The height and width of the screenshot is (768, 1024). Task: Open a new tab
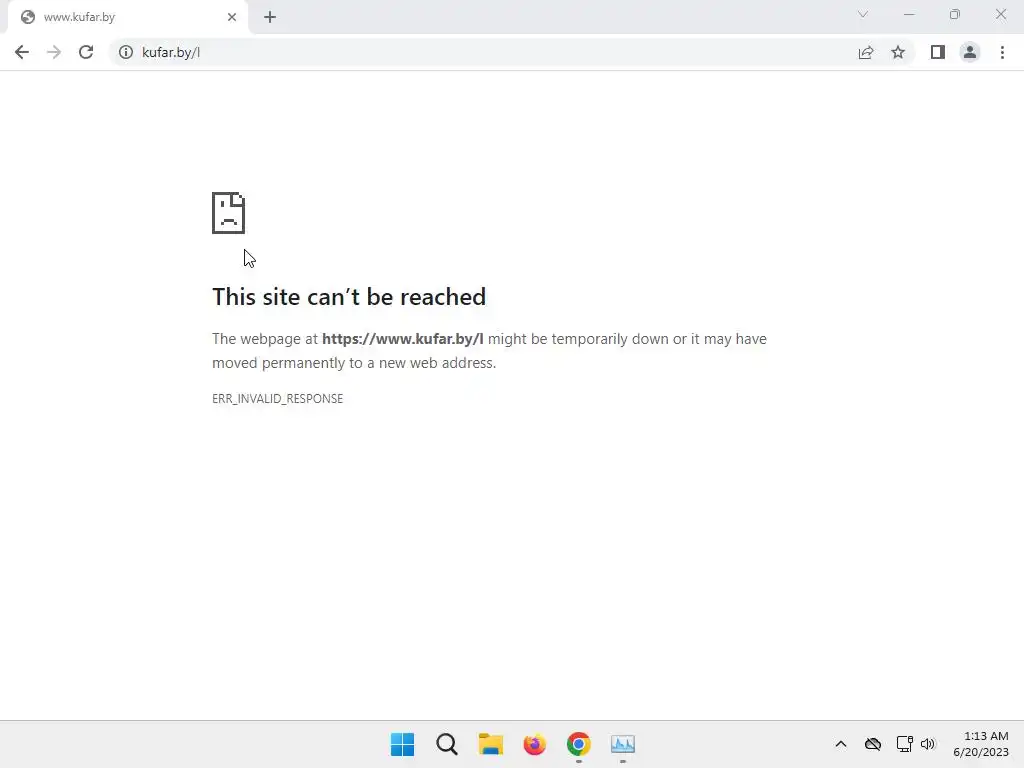(x=270, y=17)
